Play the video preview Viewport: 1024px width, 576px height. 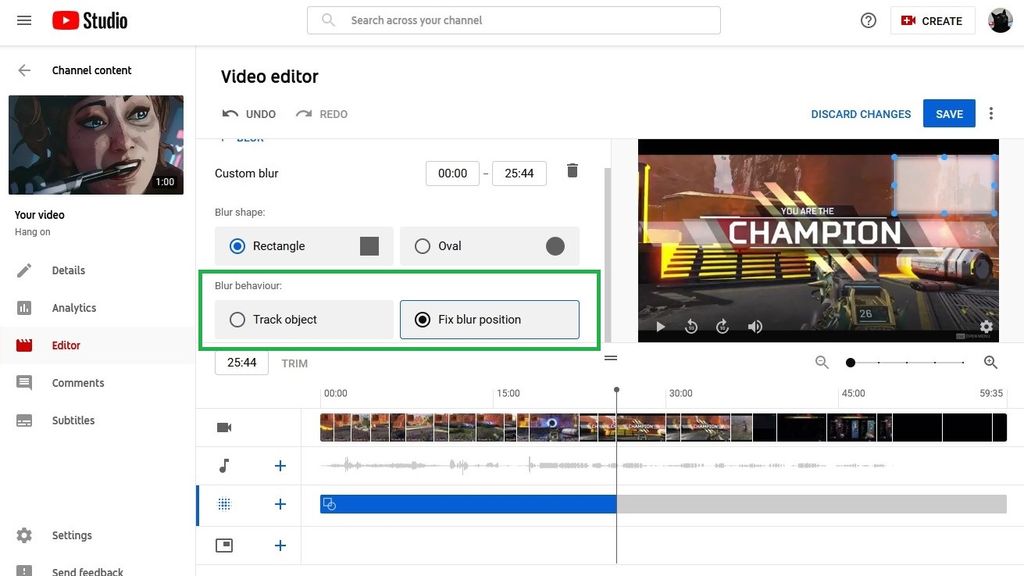660,326
